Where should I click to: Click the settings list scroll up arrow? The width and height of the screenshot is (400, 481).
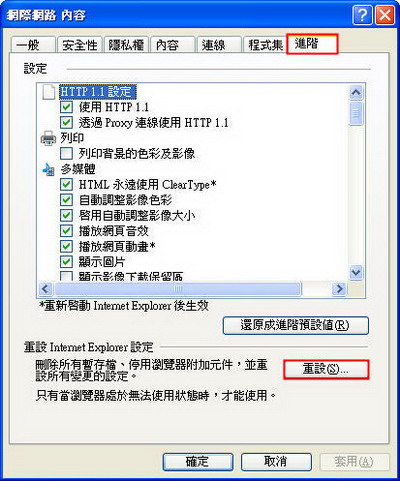coord(356,92)
